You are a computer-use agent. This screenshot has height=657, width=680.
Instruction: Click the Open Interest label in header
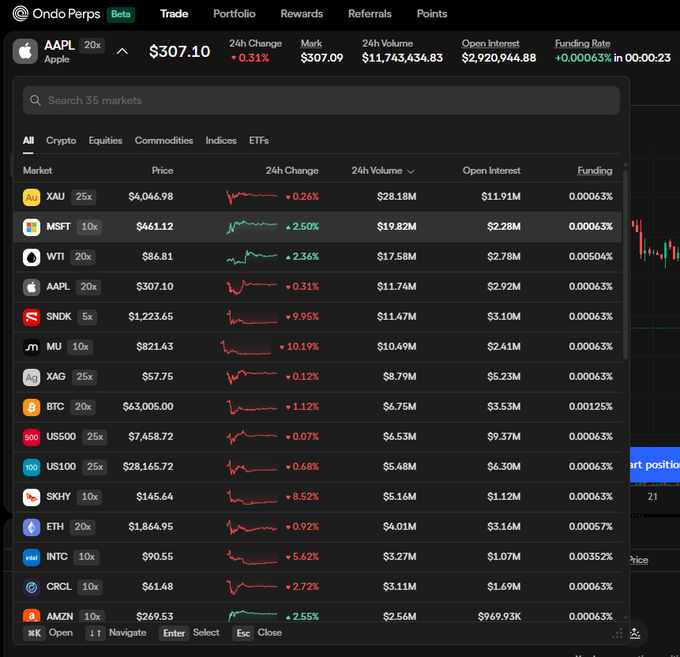(x=490, y=43)
